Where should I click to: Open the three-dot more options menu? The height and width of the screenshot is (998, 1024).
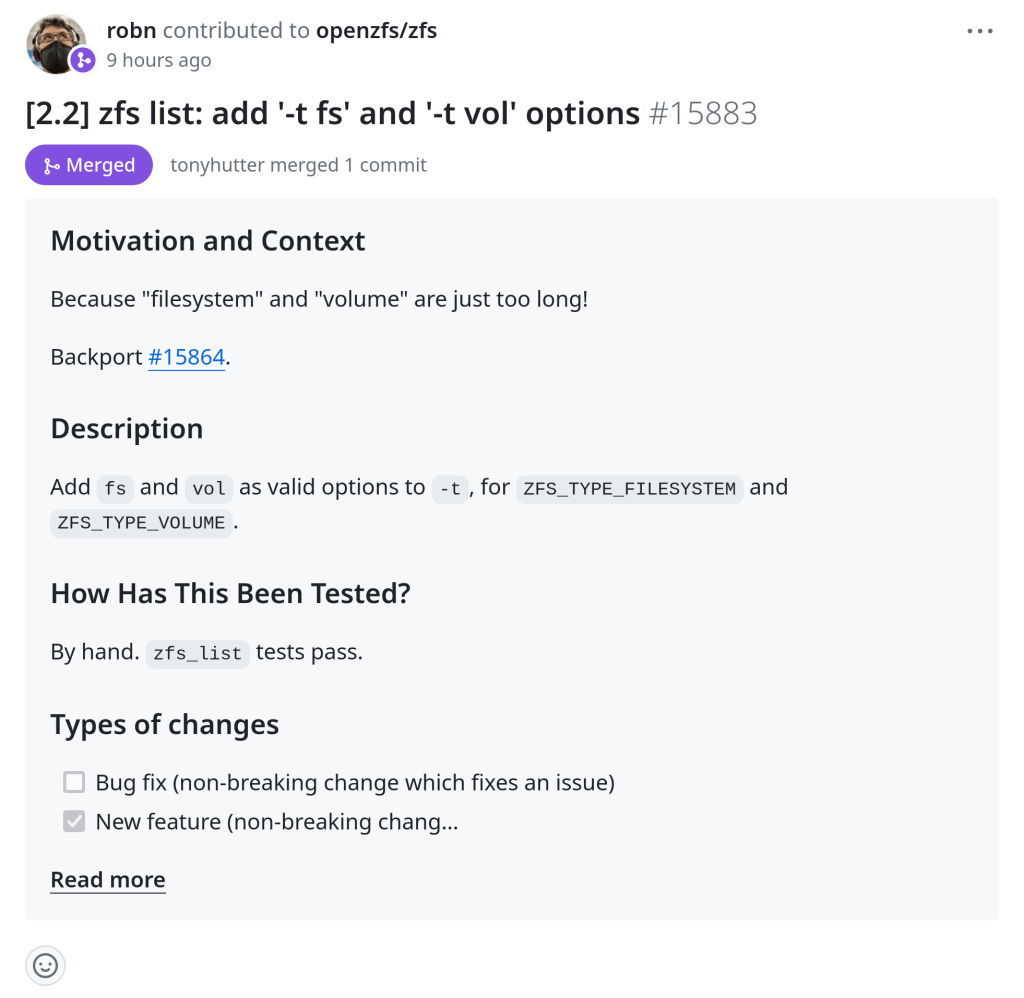point(980,32)
